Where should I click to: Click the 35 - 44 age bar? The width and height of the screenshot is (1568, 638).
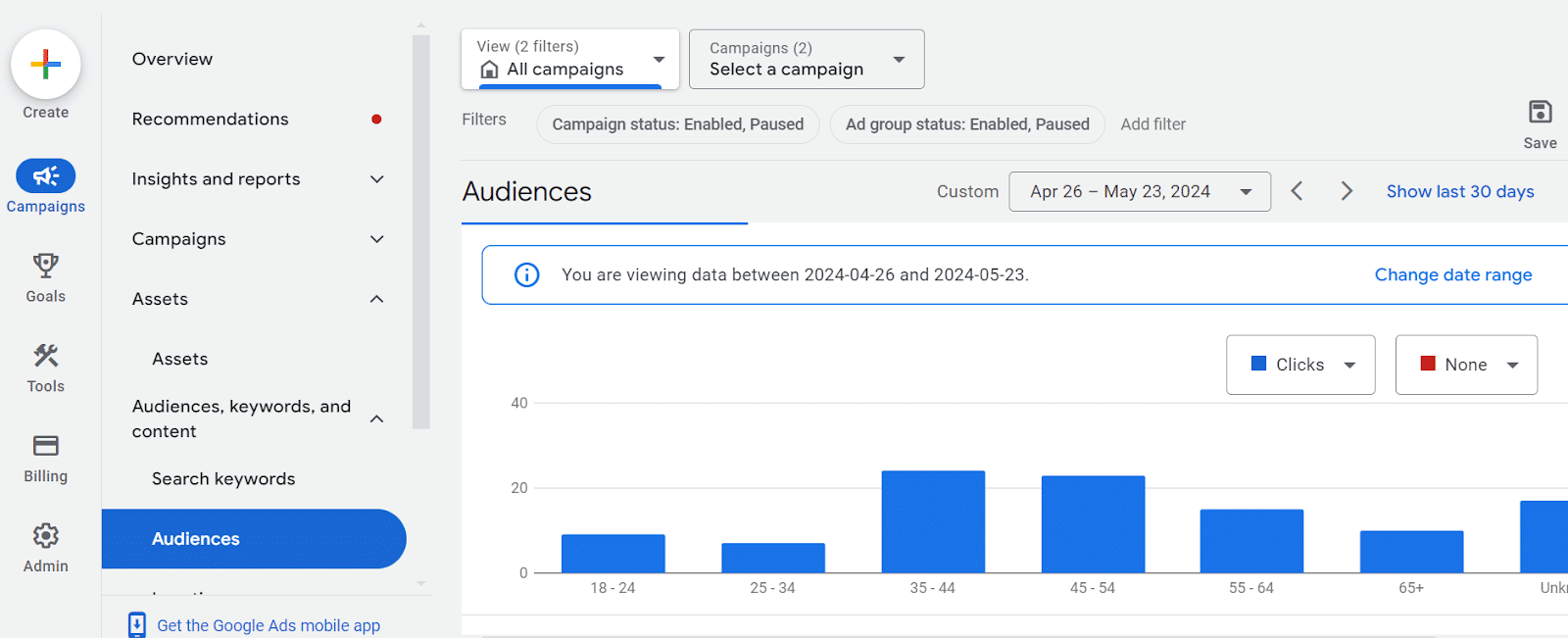coord(933,521)
